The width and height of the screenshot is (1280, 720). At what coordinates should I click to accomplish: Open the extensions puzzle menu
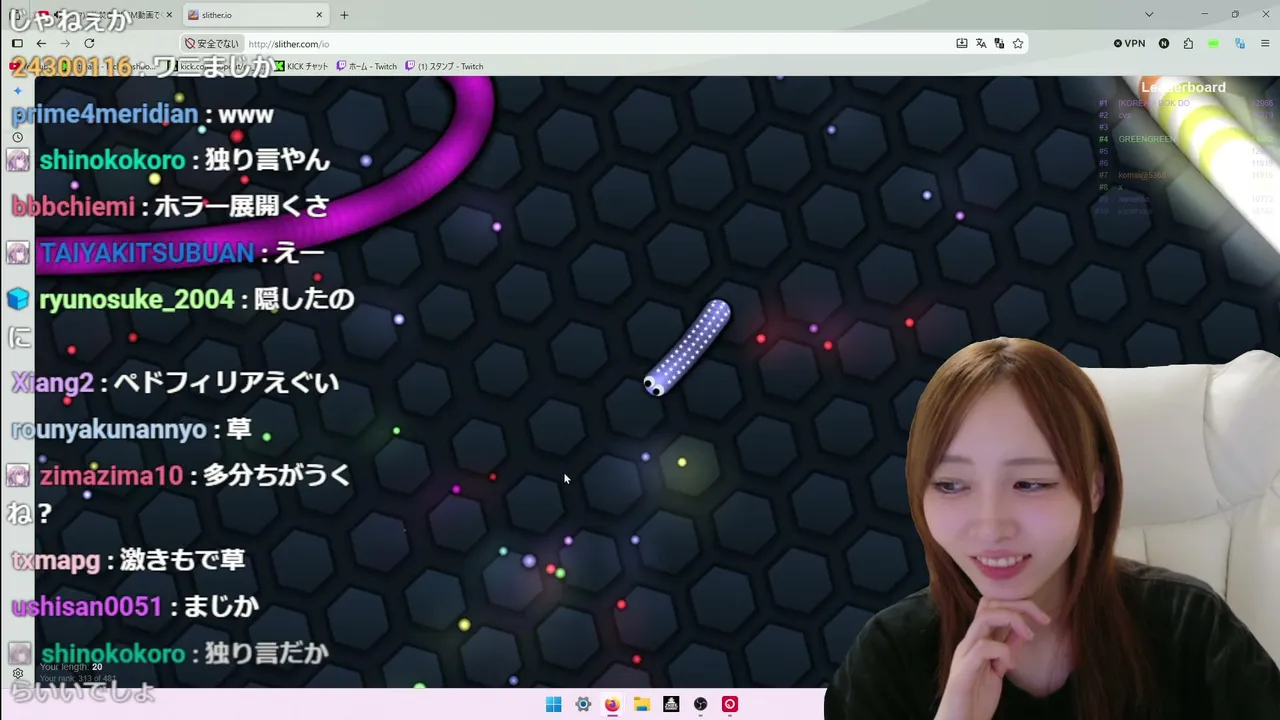click(x=1188, y=43)
